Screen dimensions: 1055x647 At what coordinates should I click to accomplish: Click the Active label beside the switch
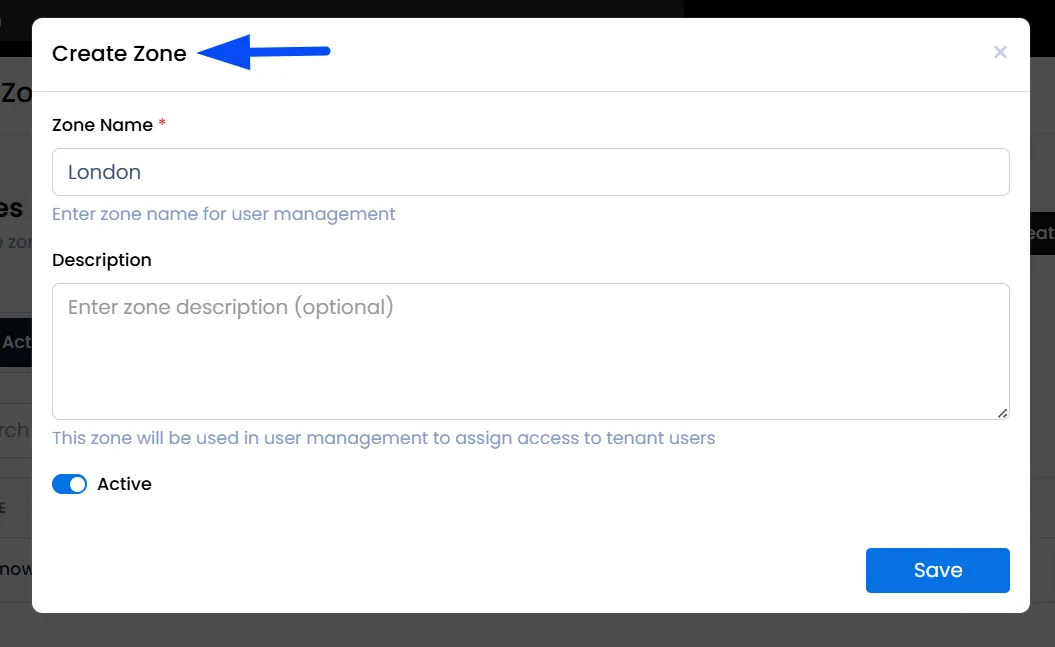(x=124, y=484)
